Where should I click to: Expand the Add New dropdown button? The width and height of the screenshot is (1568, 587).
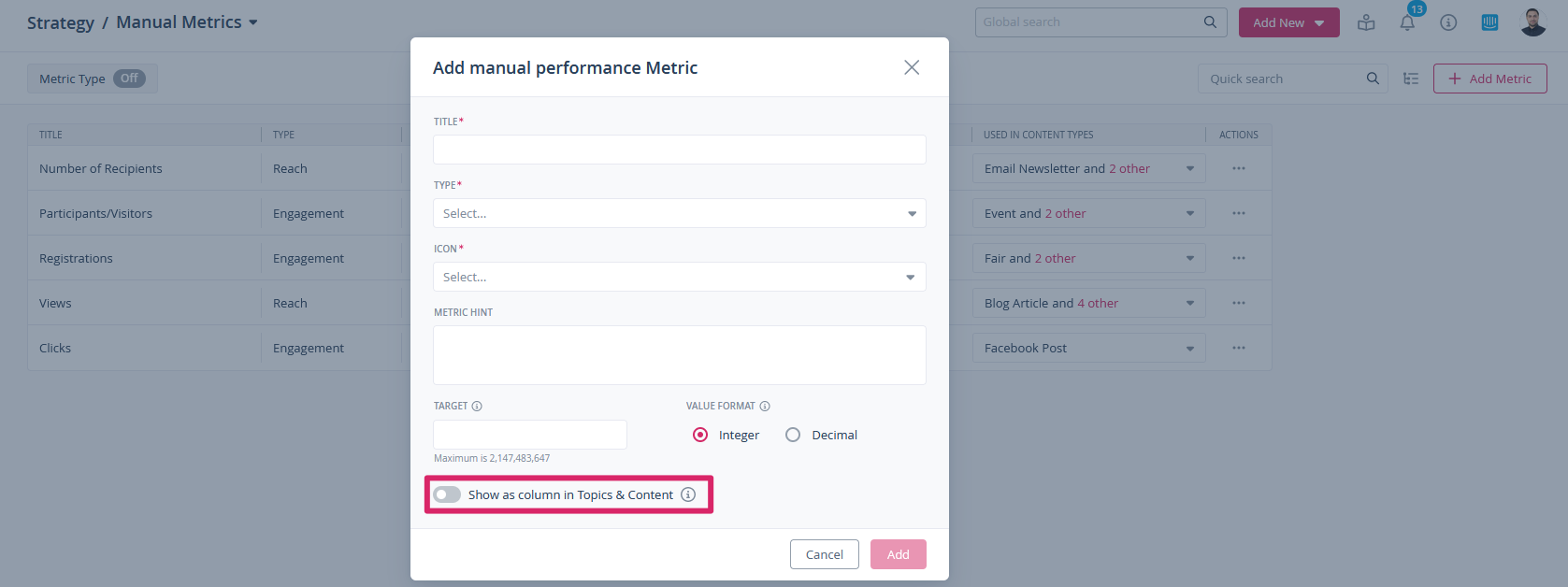[x=1288, y=22]
